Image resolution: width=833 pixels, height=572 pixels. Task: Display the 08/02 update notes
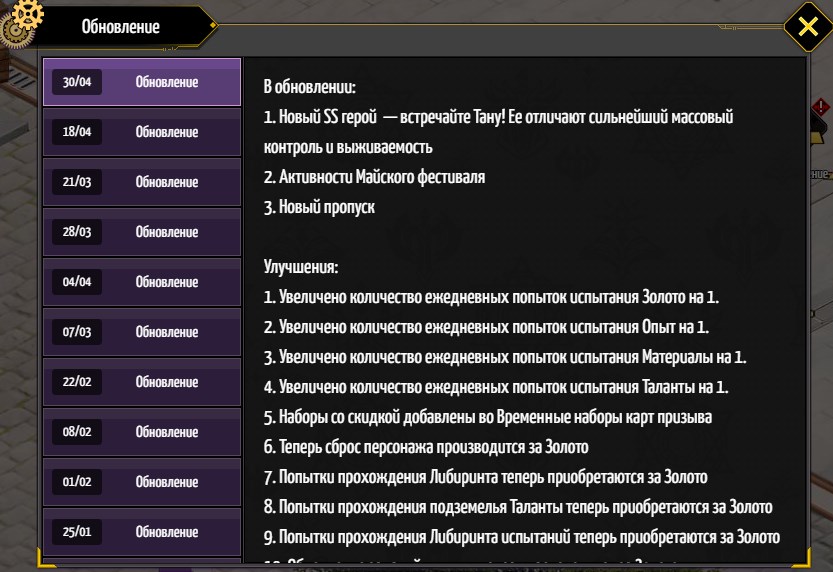click(141, 432)
